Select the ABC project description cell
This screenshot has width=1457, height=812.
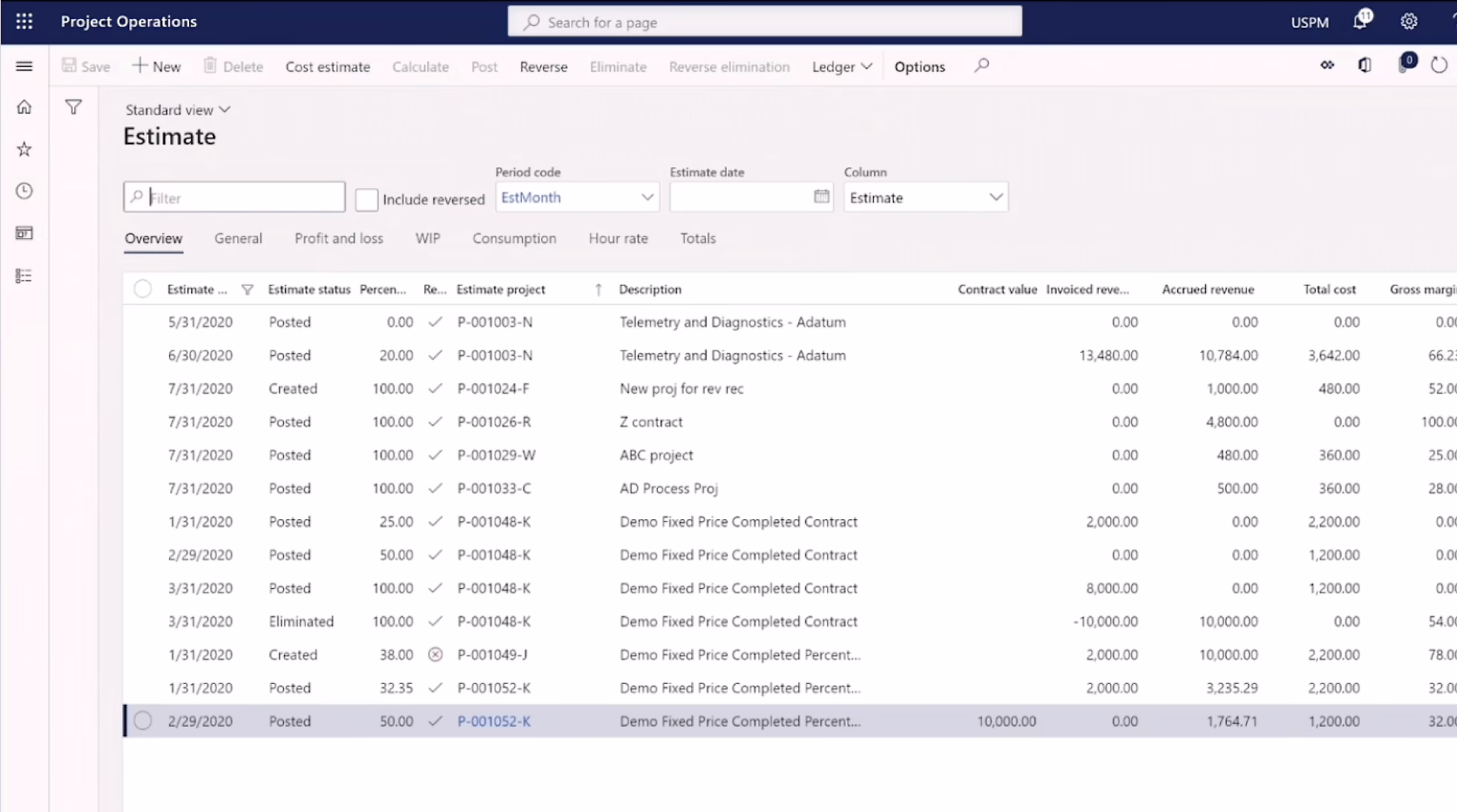coord(656,455)
